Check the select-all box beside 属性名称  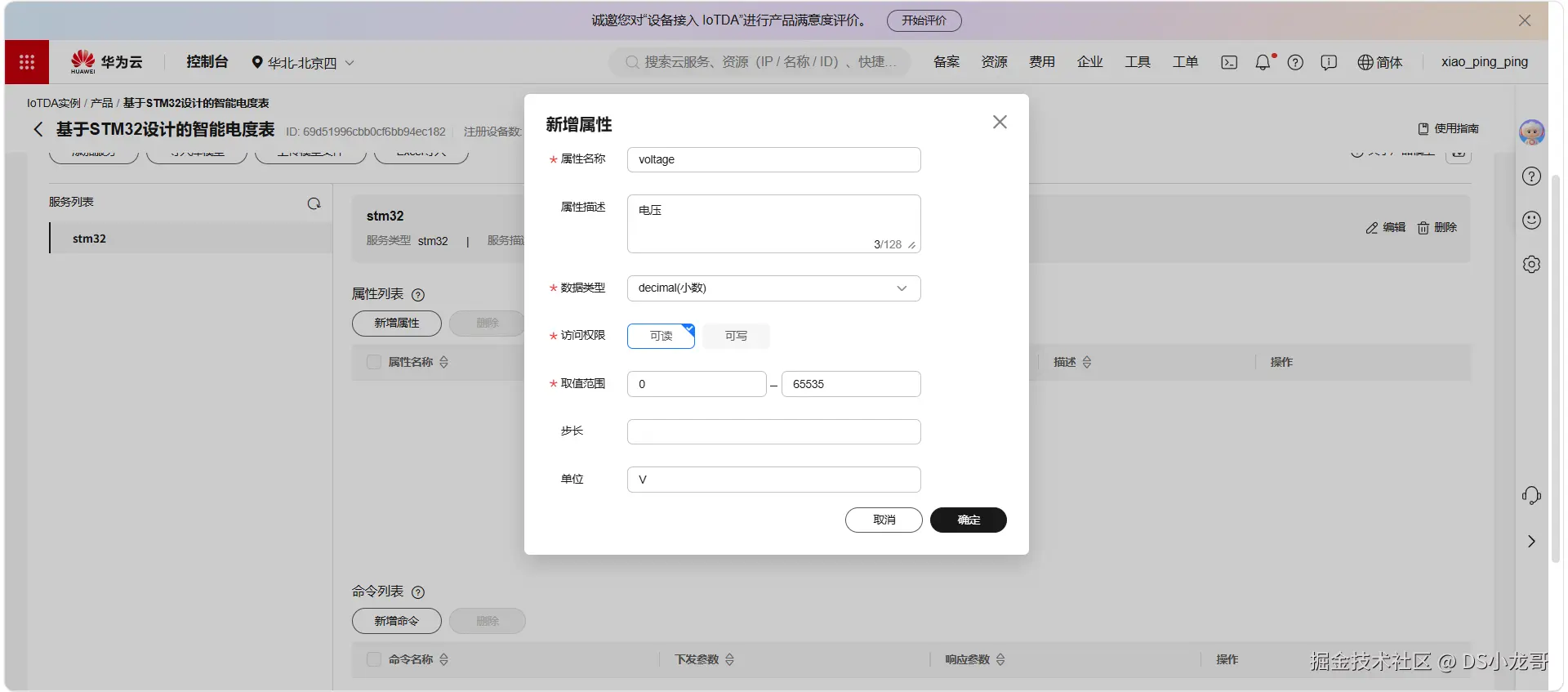[x=374, y=362]
